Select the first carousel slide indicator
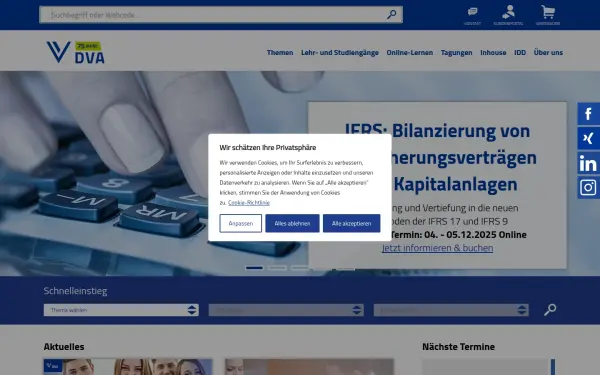 coord(254,268)
